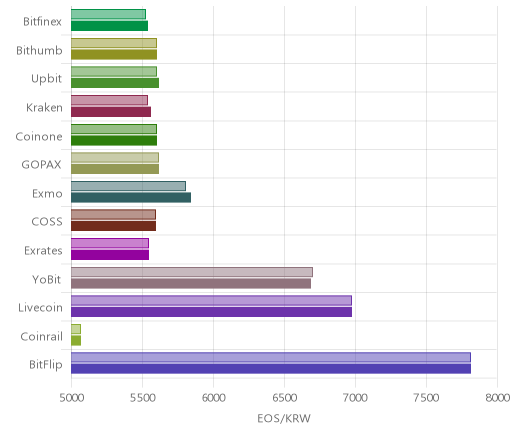Click the 8000 tick label
The width and height of the screenshot is (512, 436).
click(x=497, y=397)
